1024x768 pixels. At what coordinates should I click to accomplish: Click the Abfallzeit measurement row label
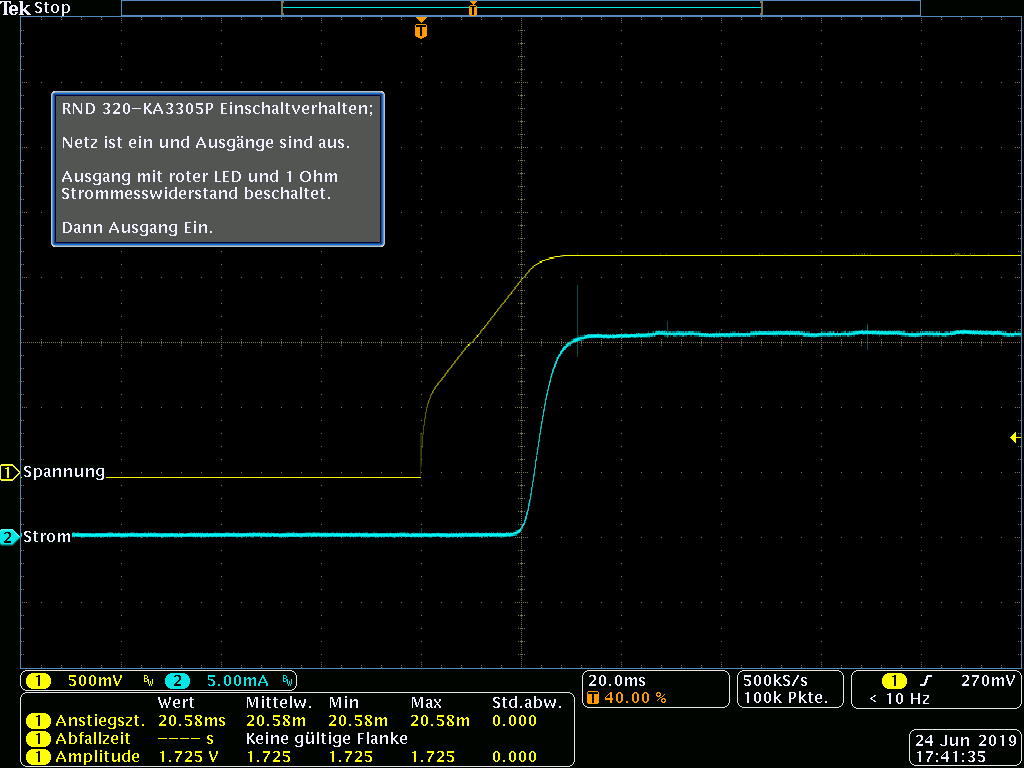(x=93, y=739)
